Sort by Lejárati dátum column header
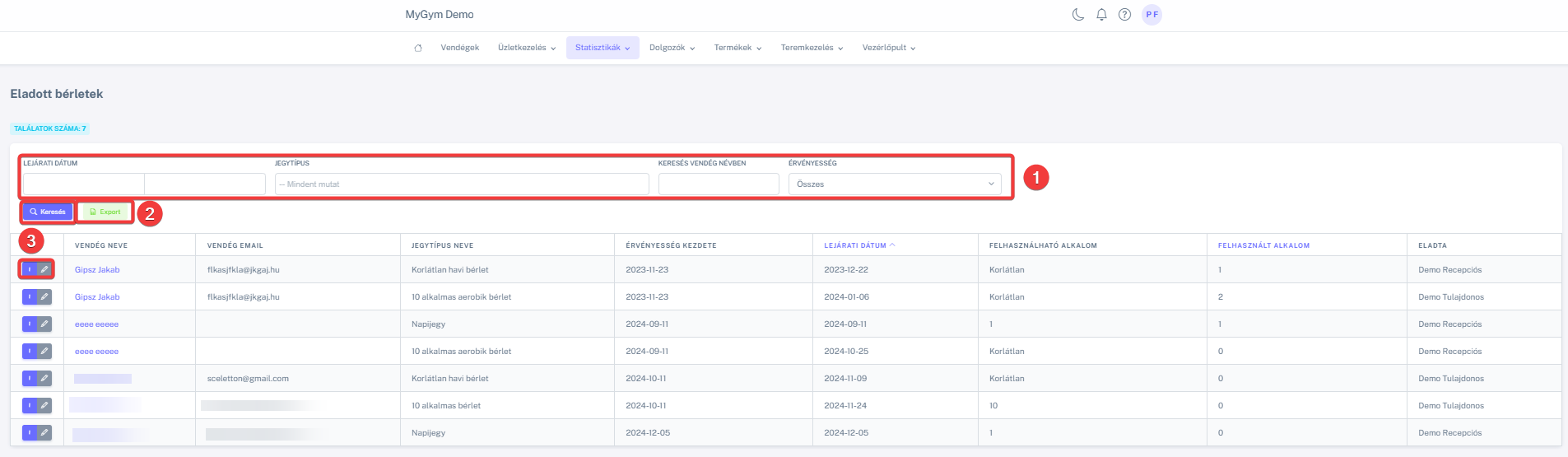The image size is (1568, 457). pyautogui.click(x=855, y=245)
